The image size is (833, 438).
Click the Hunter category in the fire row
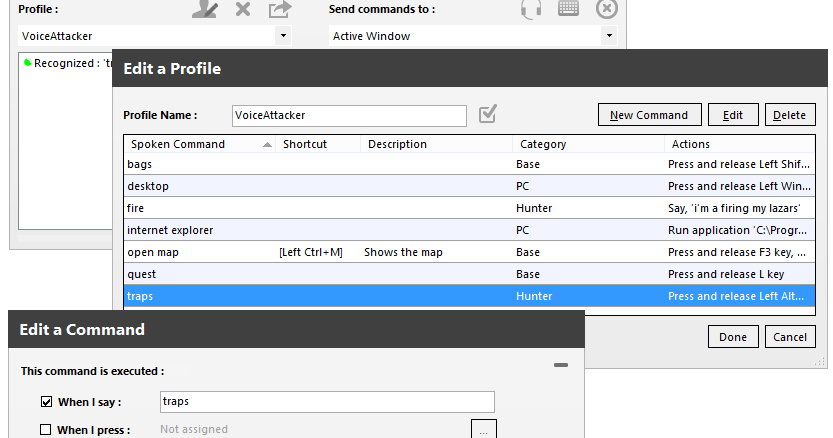click(x=534, y=208)
